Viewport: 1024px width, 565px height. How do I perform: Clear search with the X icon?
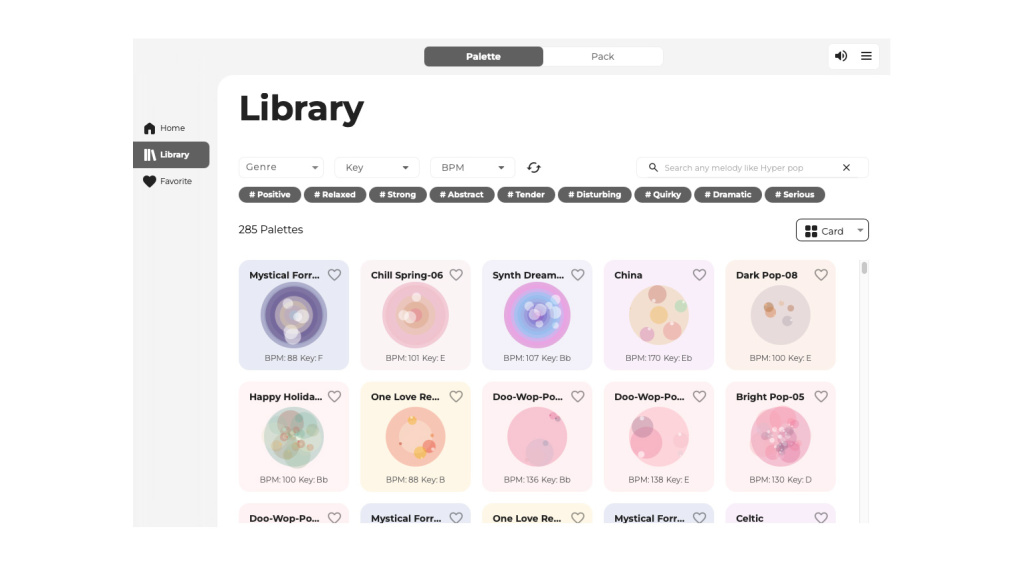846,168
